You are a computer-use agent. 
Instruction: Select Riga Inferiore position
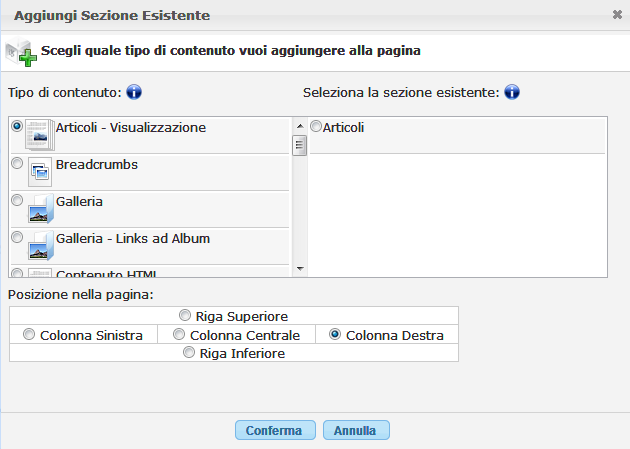click(x=189, y=353)
